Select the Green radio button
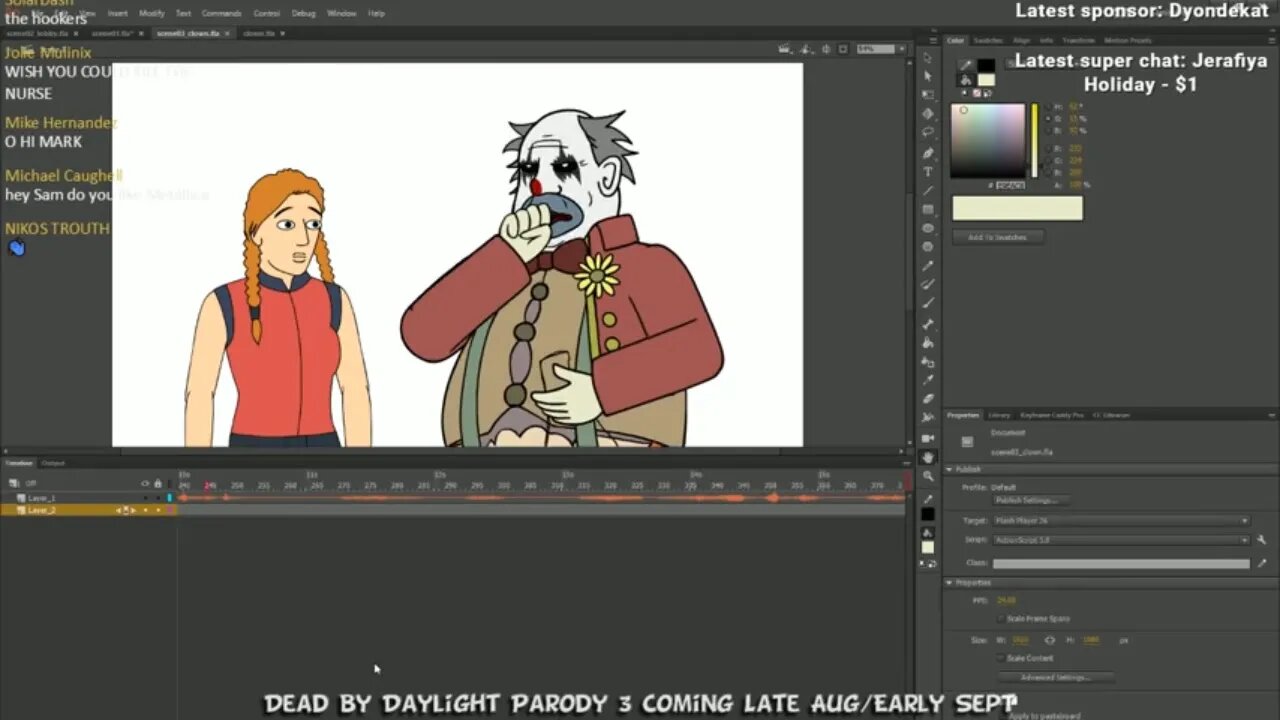This screenshot has width=1280, height=720. point(1048,160)
